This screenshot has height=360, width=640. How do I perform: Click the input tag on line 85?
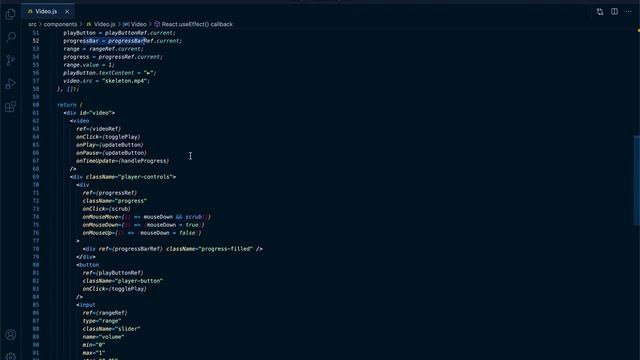tap(86, 305)
